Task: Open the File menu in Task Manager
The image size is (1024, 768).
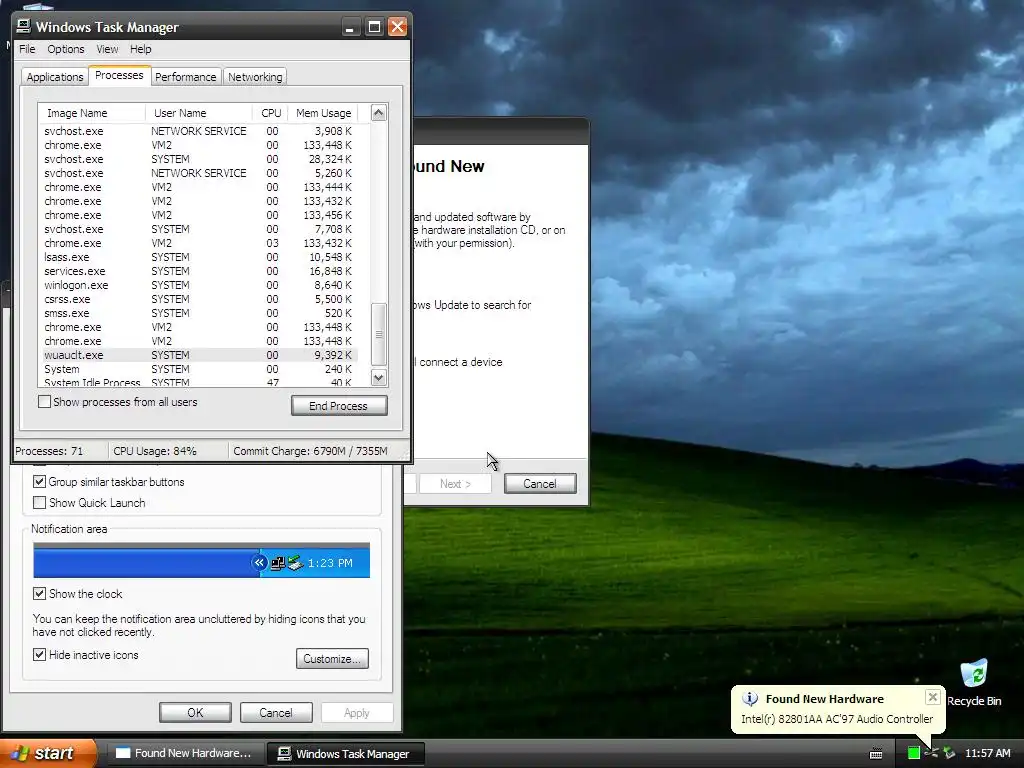Action: point(27,49)
